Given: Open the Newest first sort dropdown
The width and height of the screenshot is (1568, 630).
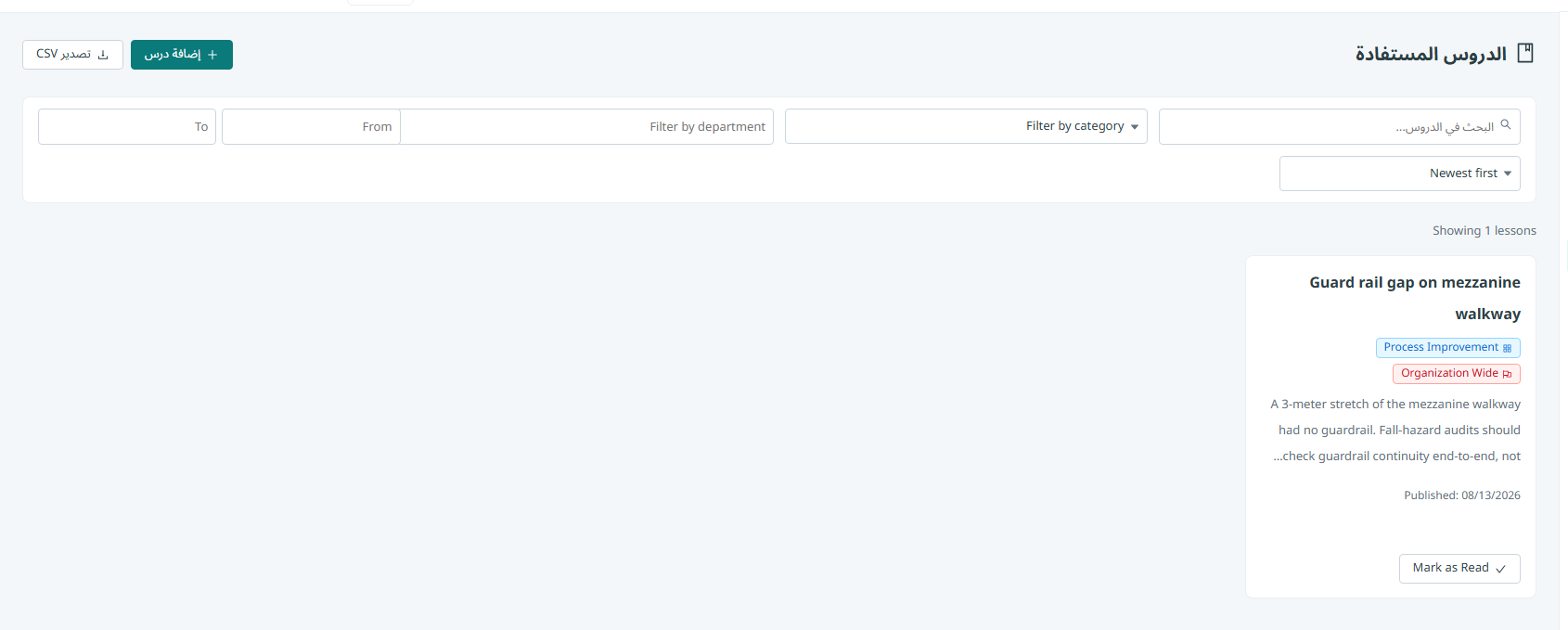Looking at the screenshot, I should (1399, 174).
